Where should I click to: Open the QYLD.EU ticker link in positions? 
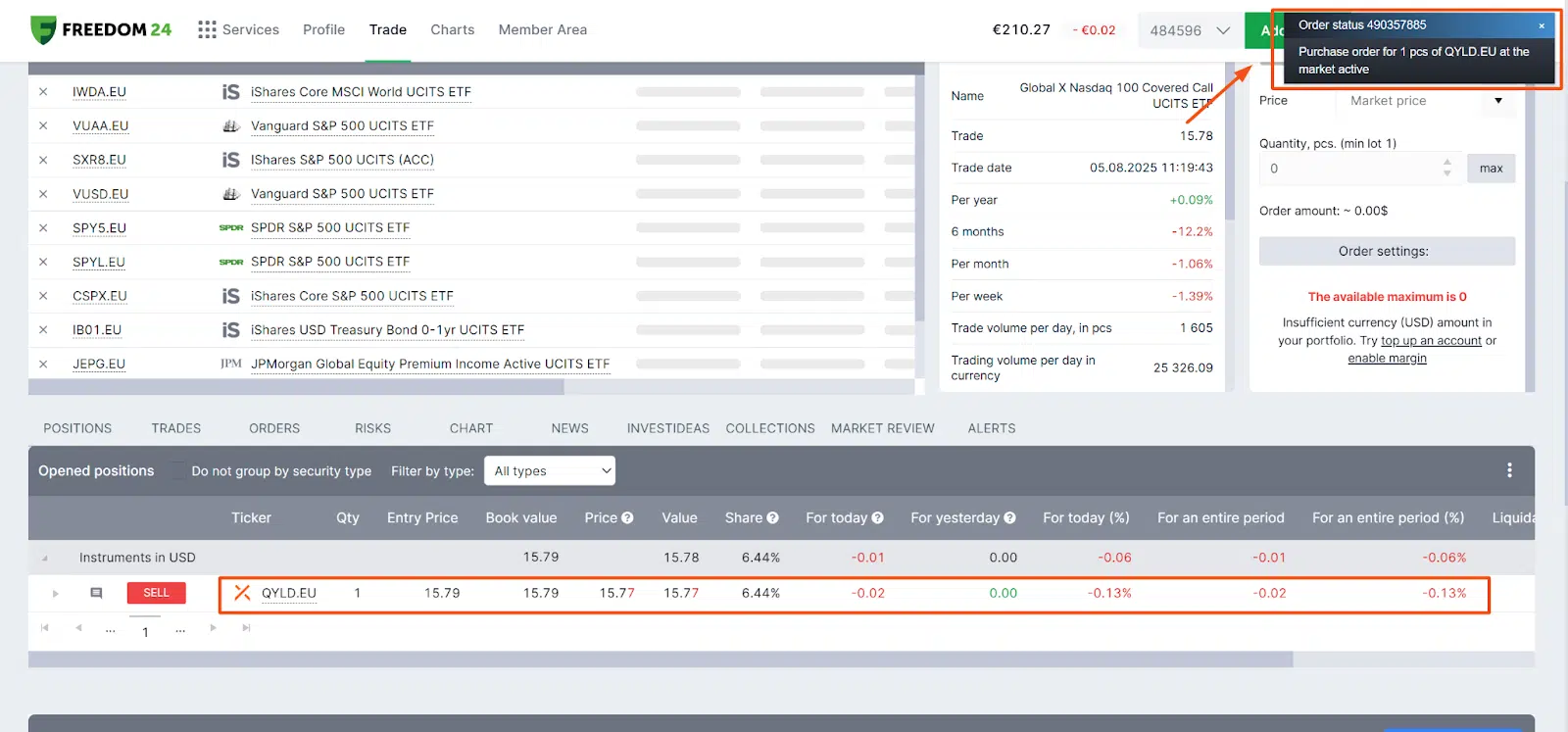pyautogui.click(x=289, y=593)
